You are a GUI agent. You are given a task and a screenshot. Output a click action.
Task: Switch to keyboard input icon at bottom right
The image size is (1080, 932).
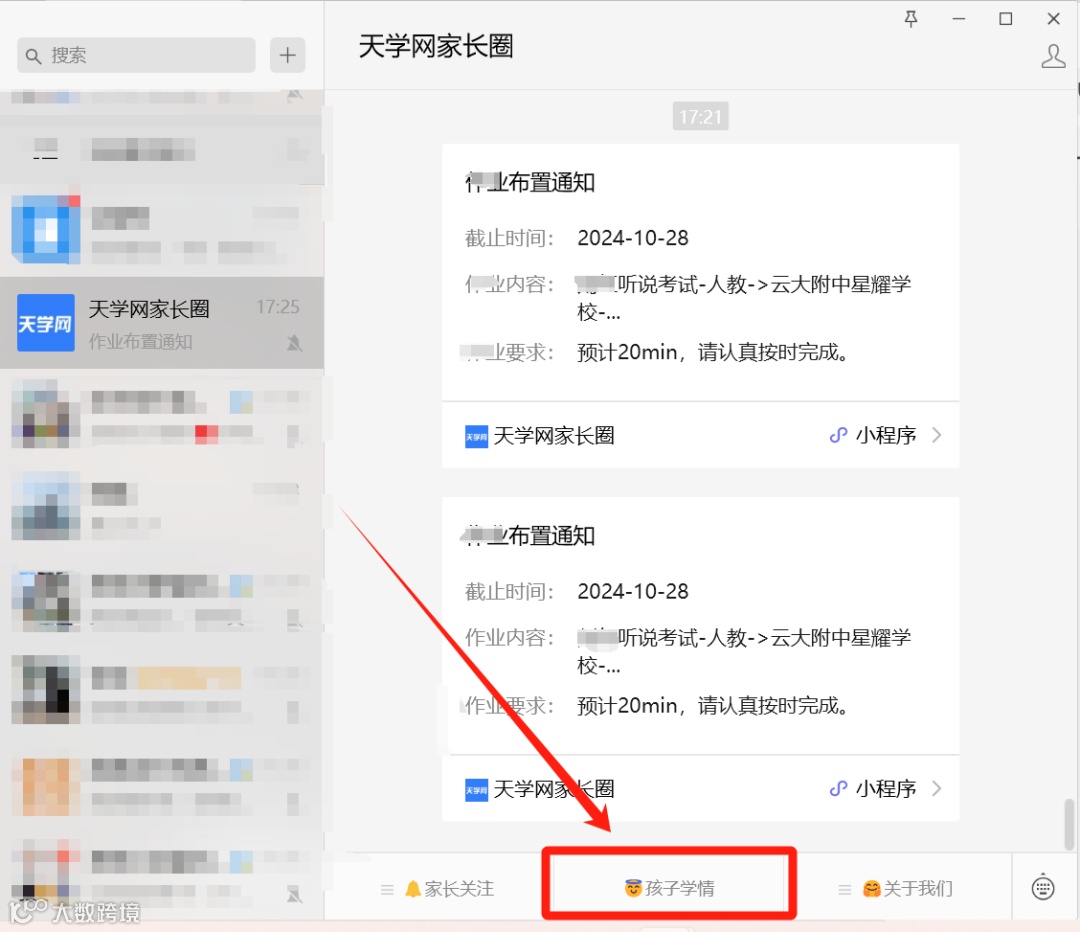[x=1043, y=887]
